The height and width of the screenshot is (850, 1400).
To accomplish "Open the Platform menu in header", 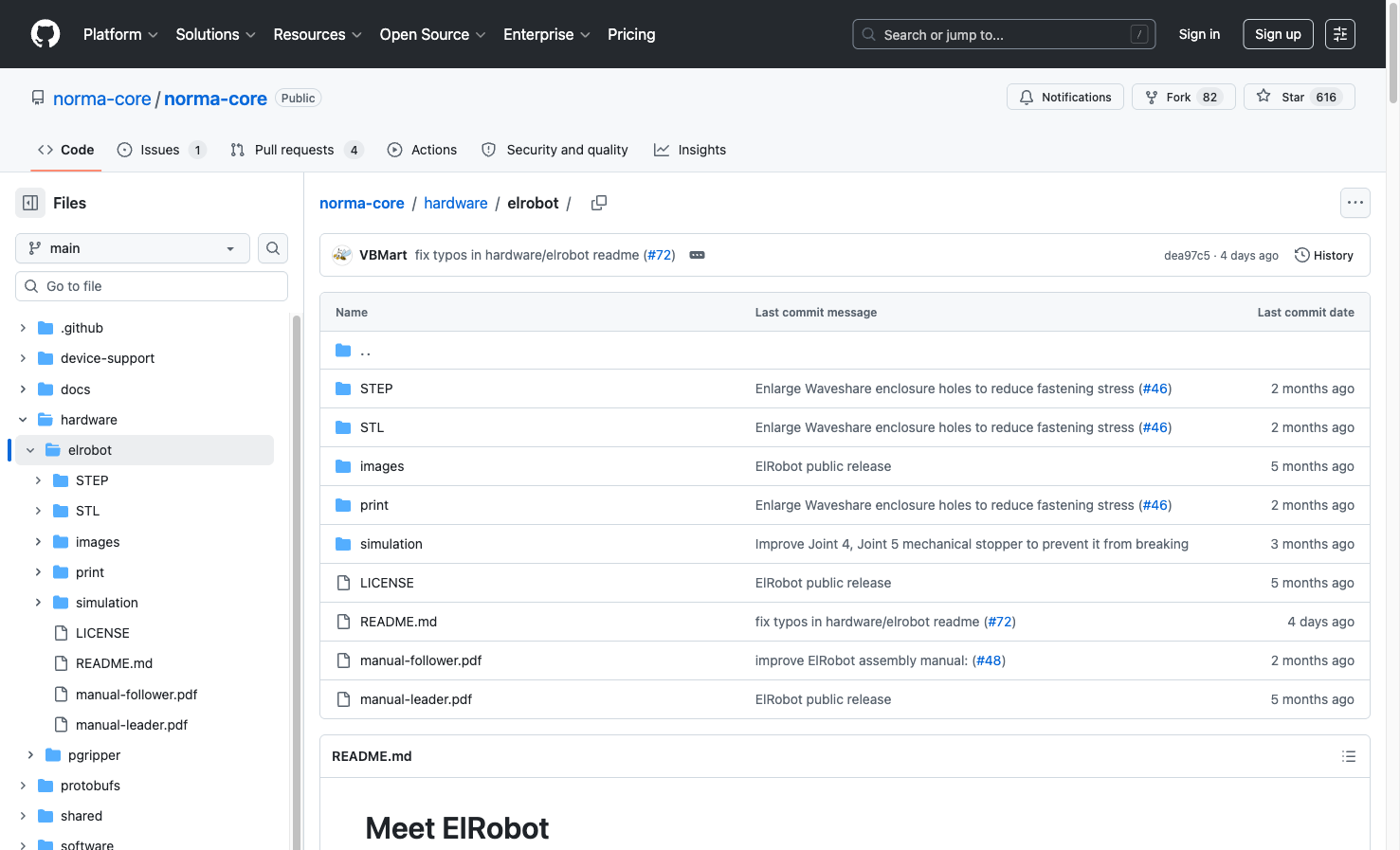I will point(120,34).
